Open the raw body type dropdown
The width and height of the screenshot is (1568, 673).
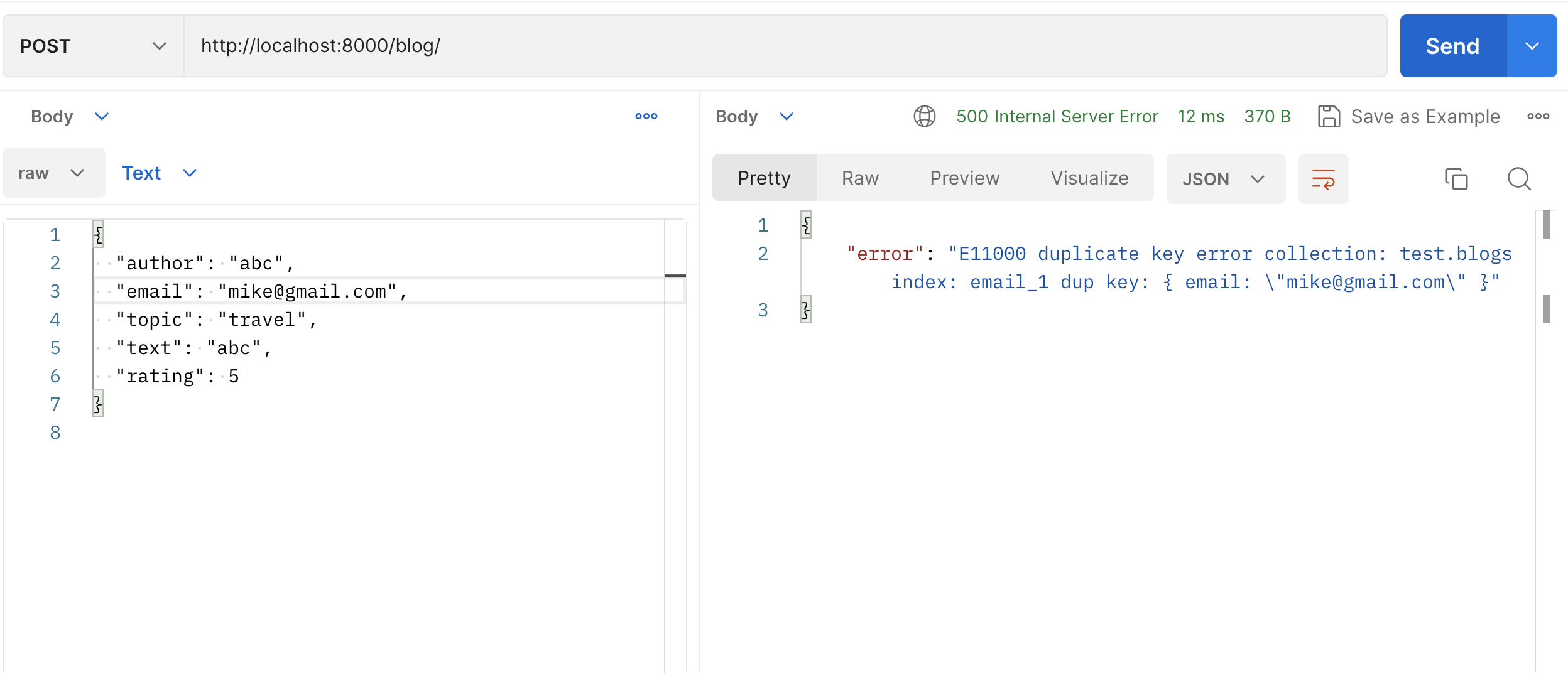[53, 173]
